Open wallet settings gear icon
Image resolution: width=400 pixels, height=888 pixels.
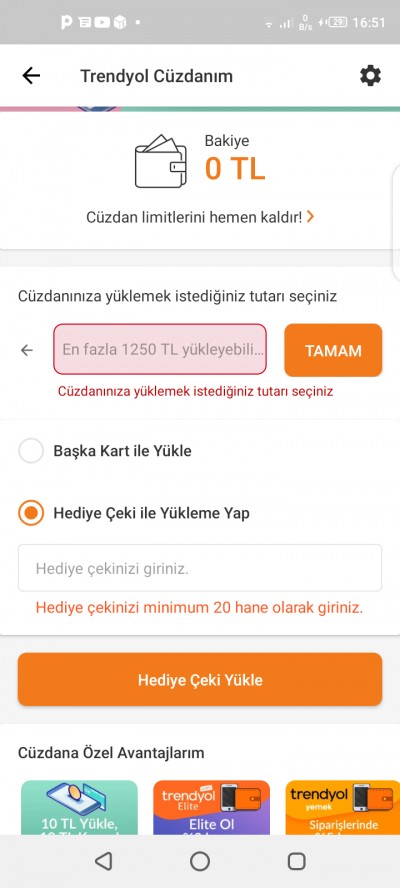click(x=371, y=75)
